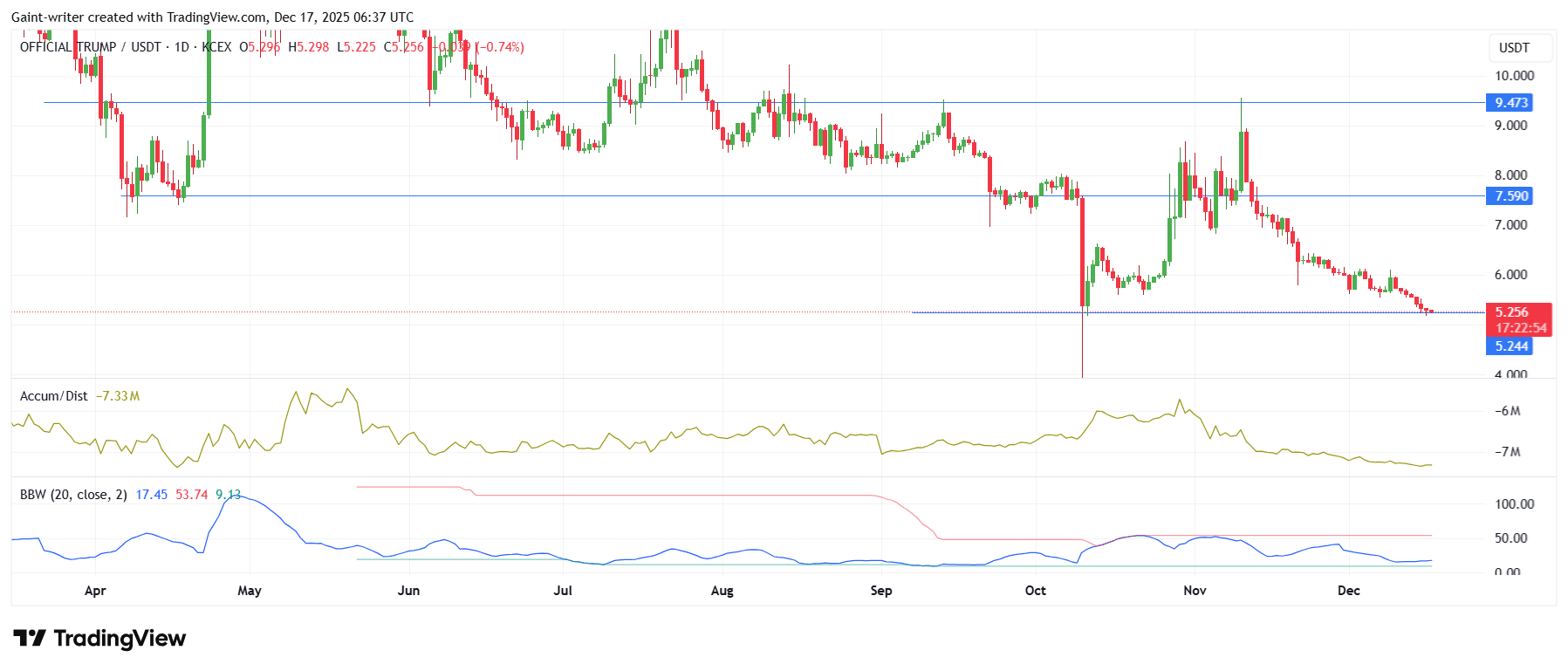Click the TradingView logo at bottom left
This screenshot has height=671, width=1568.
pos(99,638)
